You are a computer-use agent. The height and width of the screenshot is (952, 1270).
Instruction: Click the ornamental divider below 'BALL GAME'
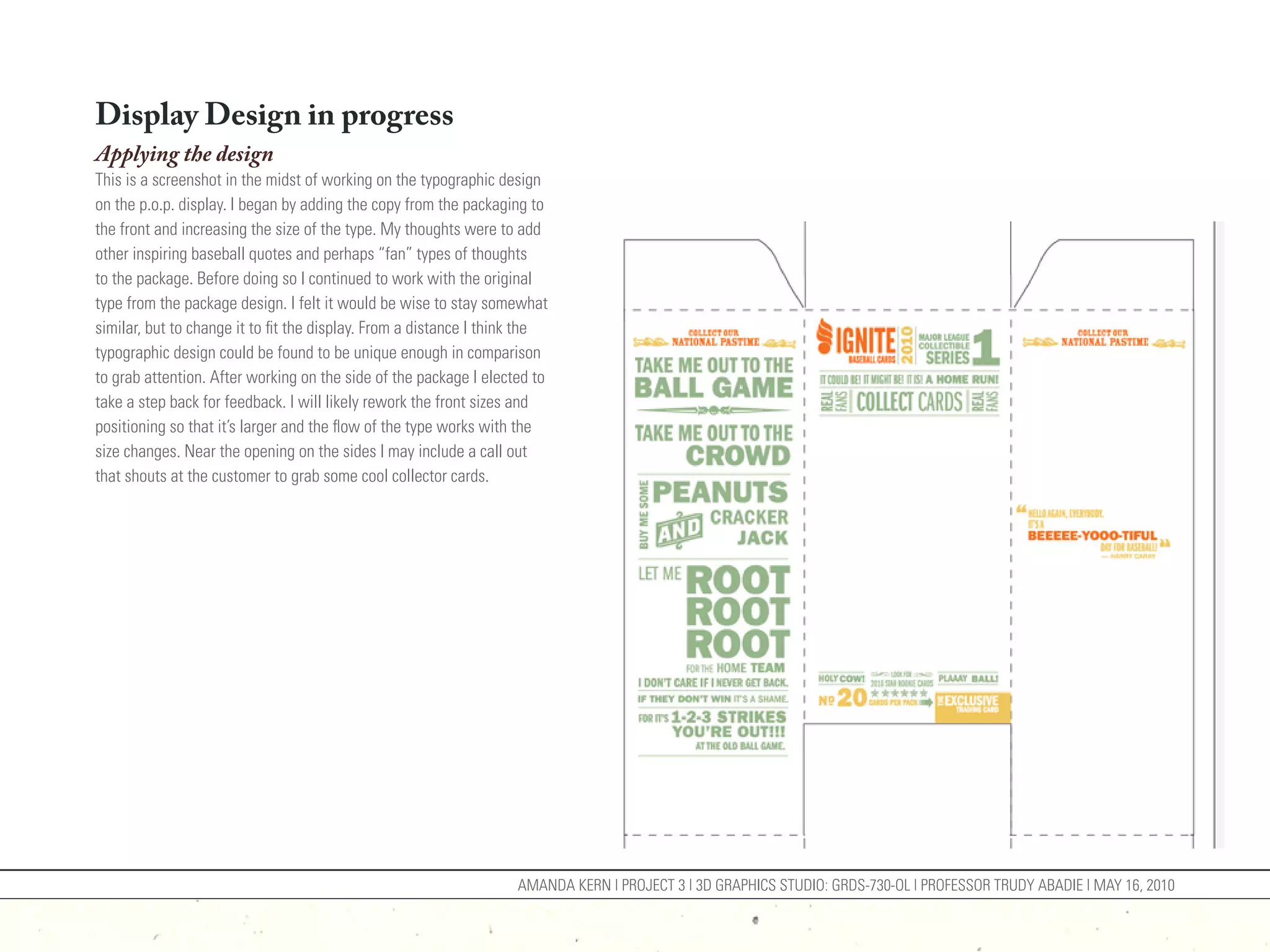pyautogui.click(x=713, y=410)
